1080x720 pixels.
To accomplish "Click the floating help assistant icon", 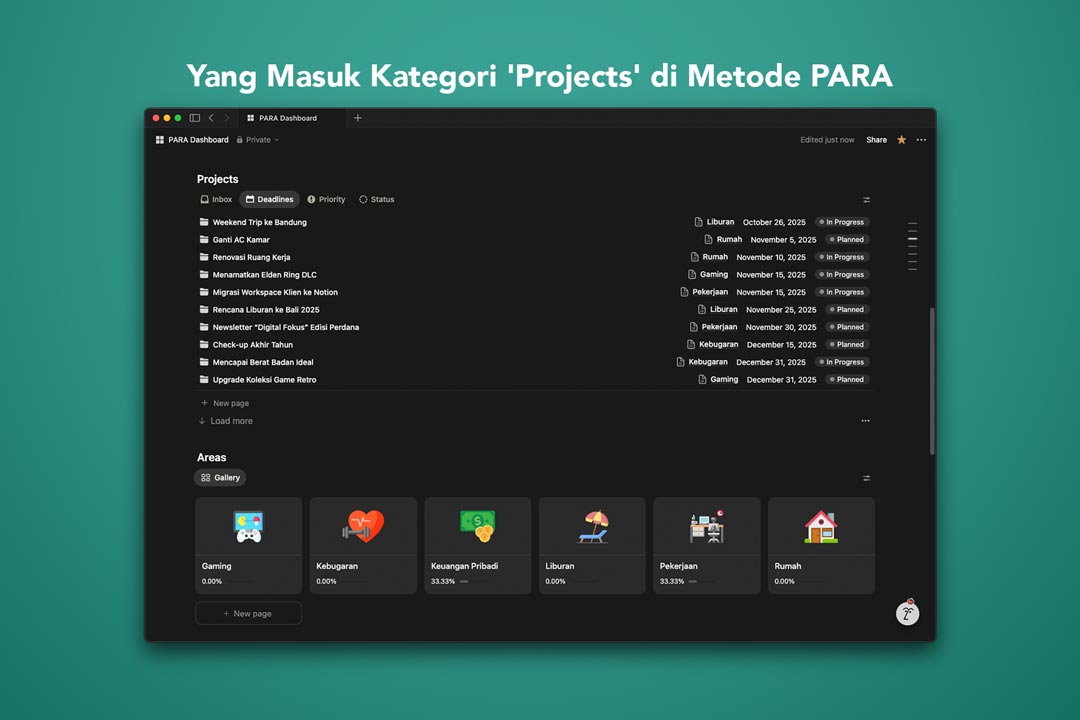I will point(907,613).
